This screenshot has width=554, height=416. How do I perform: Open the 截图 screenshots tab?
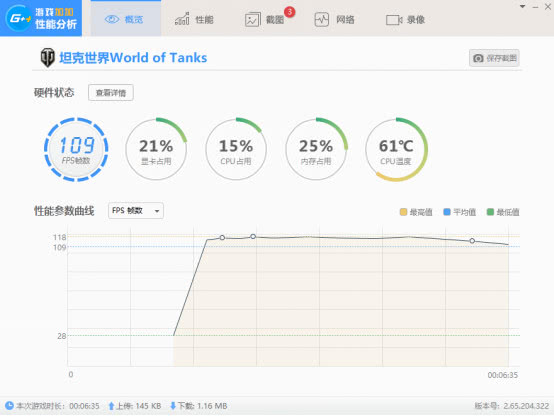point(265,19)
